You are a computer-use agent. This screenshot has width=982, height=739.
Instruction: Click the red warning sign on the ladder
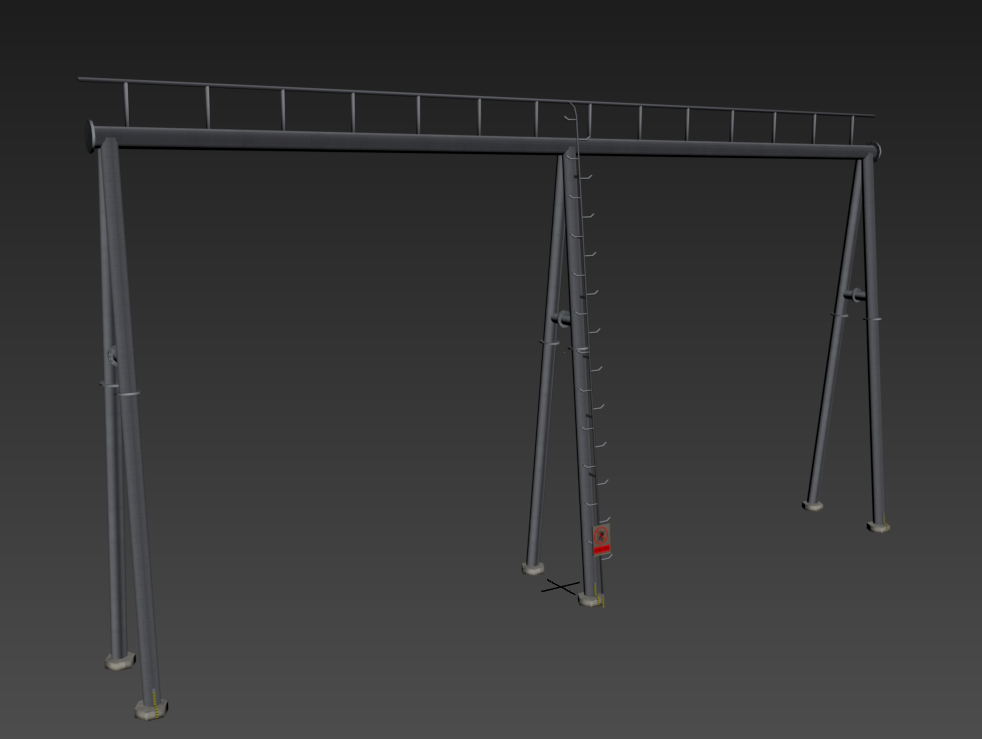pyautogui.click(x=601, y=540)
